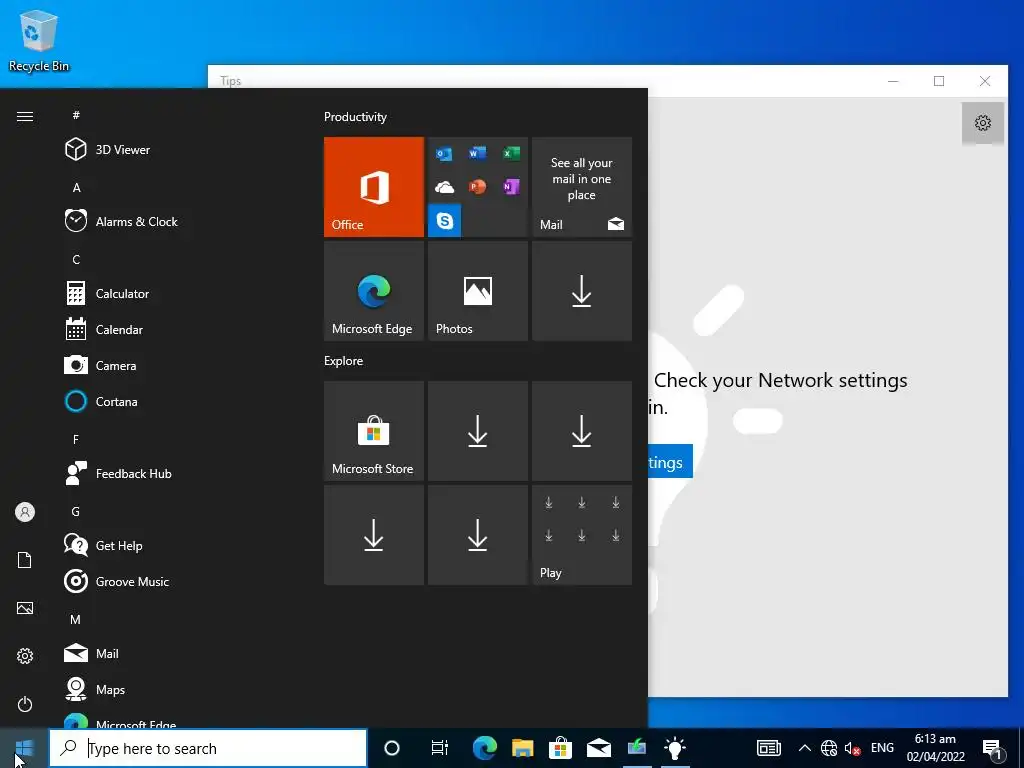Screen dimensions: 1024x768
Task: Open Microsoft Store on taskbar
Action: pos(560,748)
